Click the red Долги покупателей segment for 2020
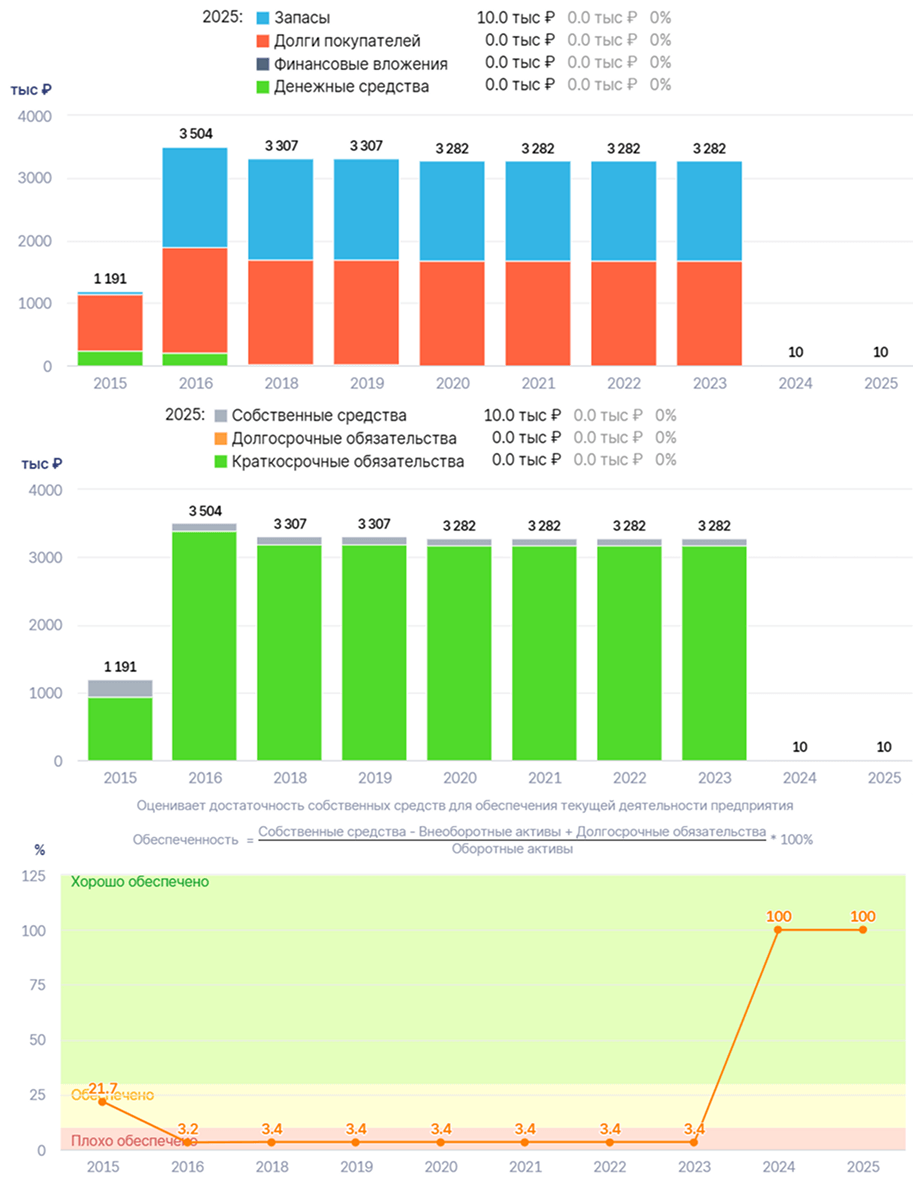Viewport: 913px width, 1183px height. pyautogui.click(x=452, y=313)
